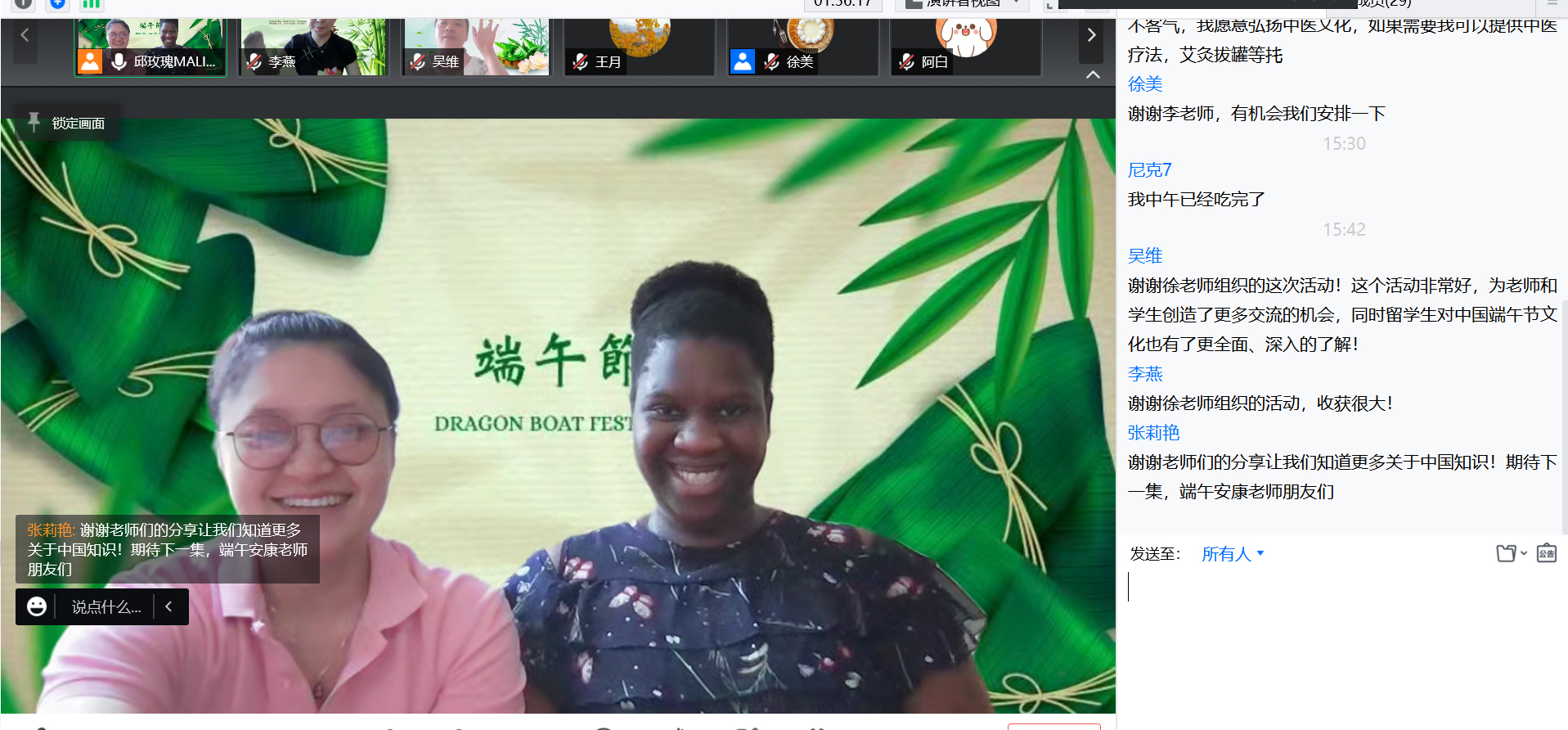Click sender name 吴维 in chat
The height and width of the screenshot is (730, 1568).
pos(1144,256)
